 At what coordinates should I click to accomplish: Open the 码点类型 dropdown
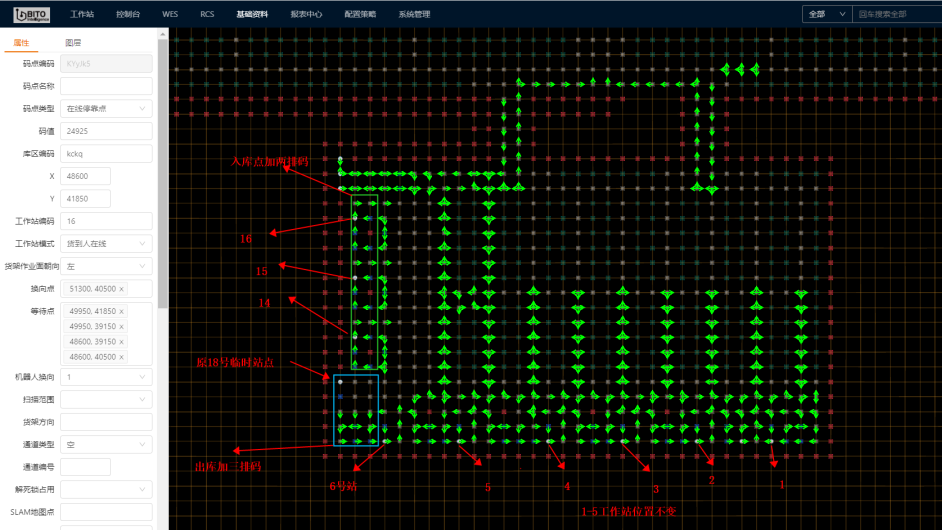click(106, 109)
